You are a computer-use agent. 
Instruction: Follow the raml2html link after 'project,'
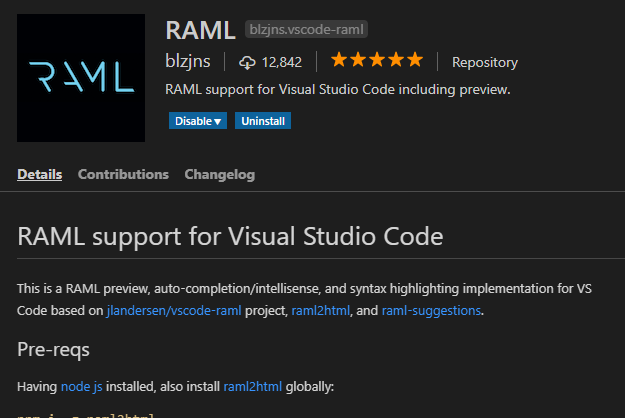(x=320, y=310)
